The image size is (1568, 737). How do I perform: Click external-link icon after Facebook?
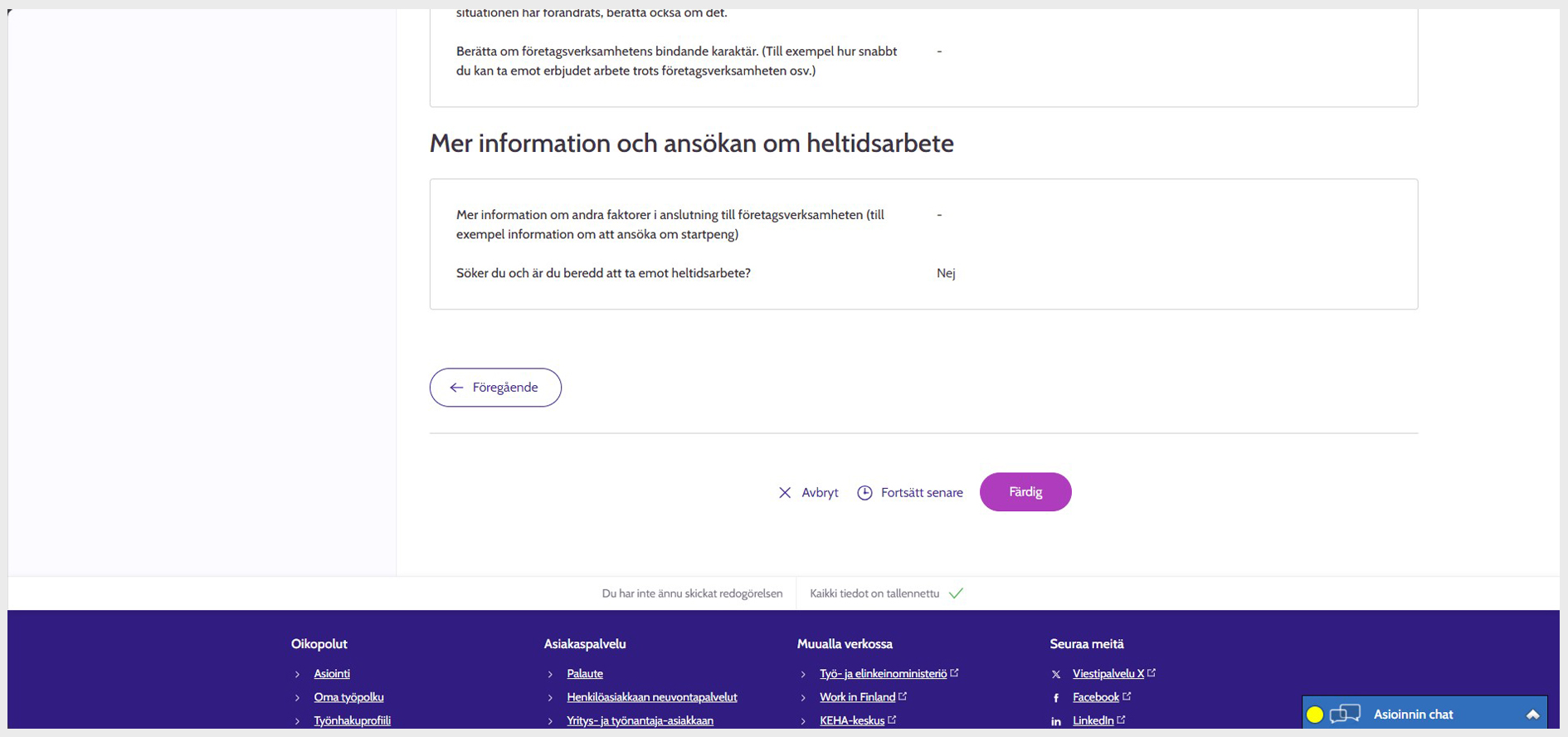[1127, 696]
